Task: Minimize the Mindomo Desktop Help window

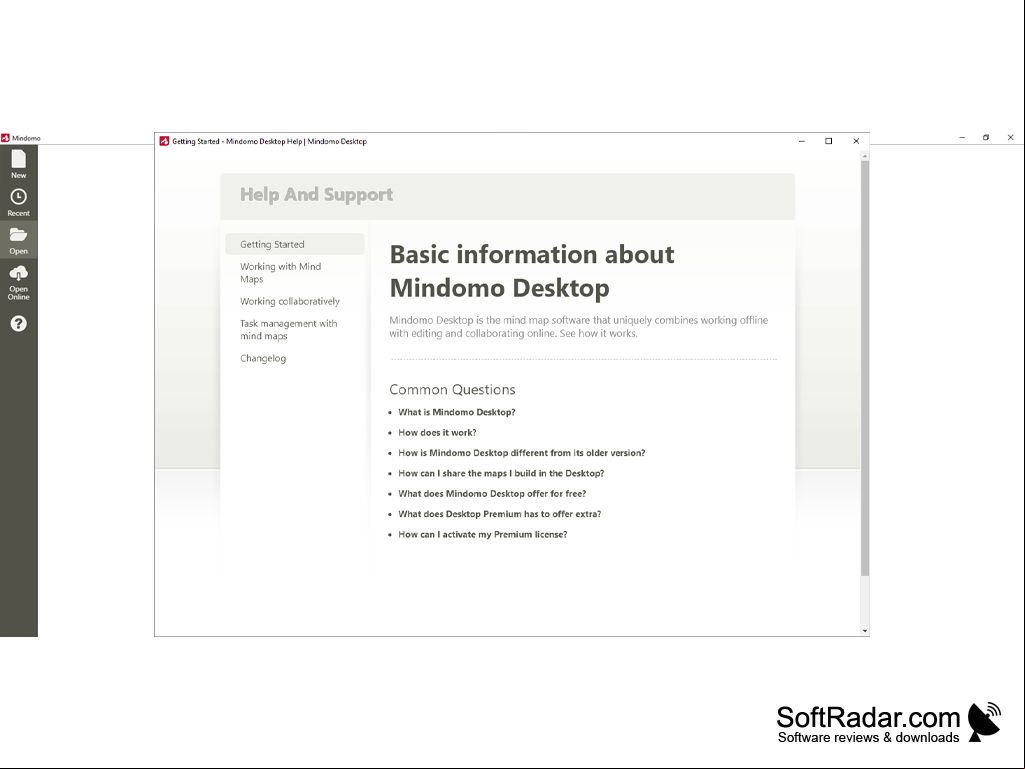Action: click(x=802, y=141)
